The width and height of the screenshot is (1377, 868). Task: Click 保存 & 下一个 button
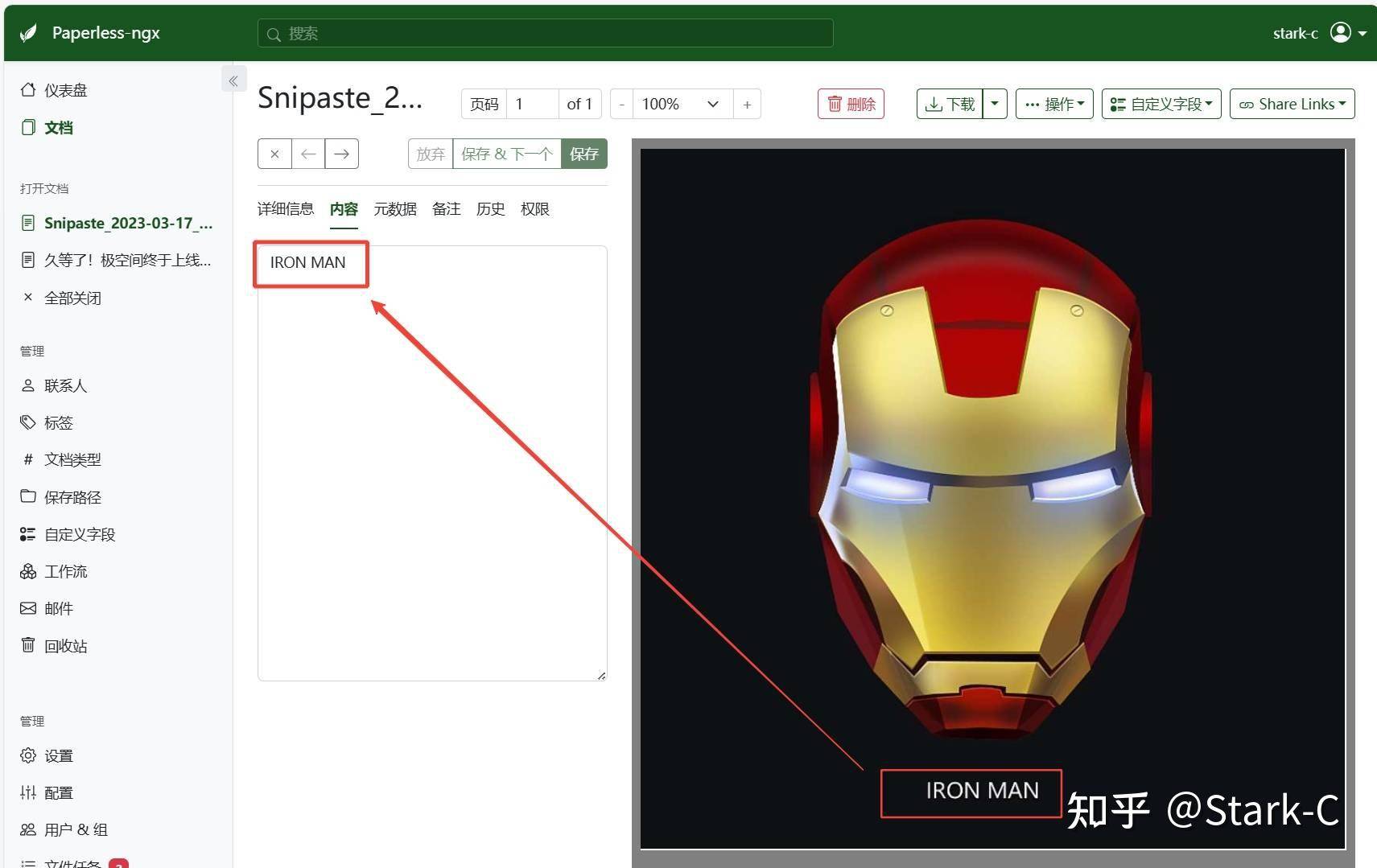(507, 154)
